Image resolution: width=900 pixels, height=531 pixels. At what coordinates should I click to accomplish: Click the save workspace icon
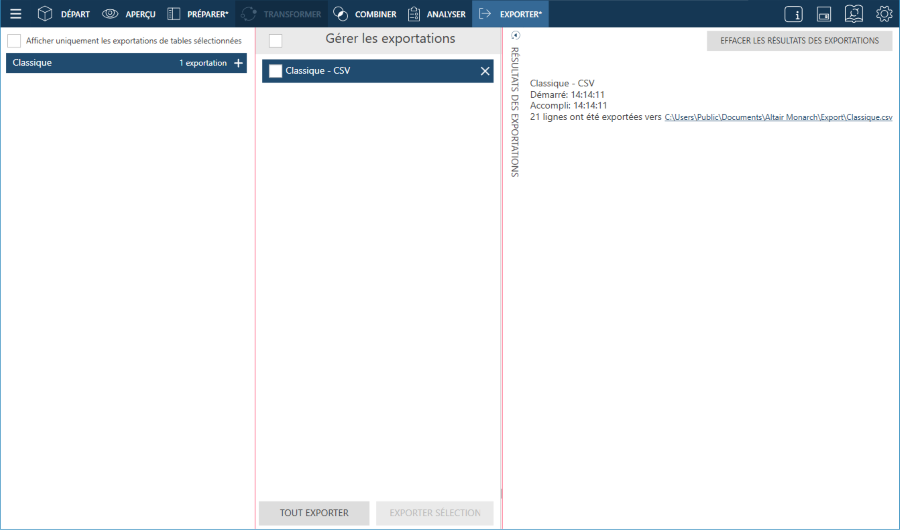(824, 14)
